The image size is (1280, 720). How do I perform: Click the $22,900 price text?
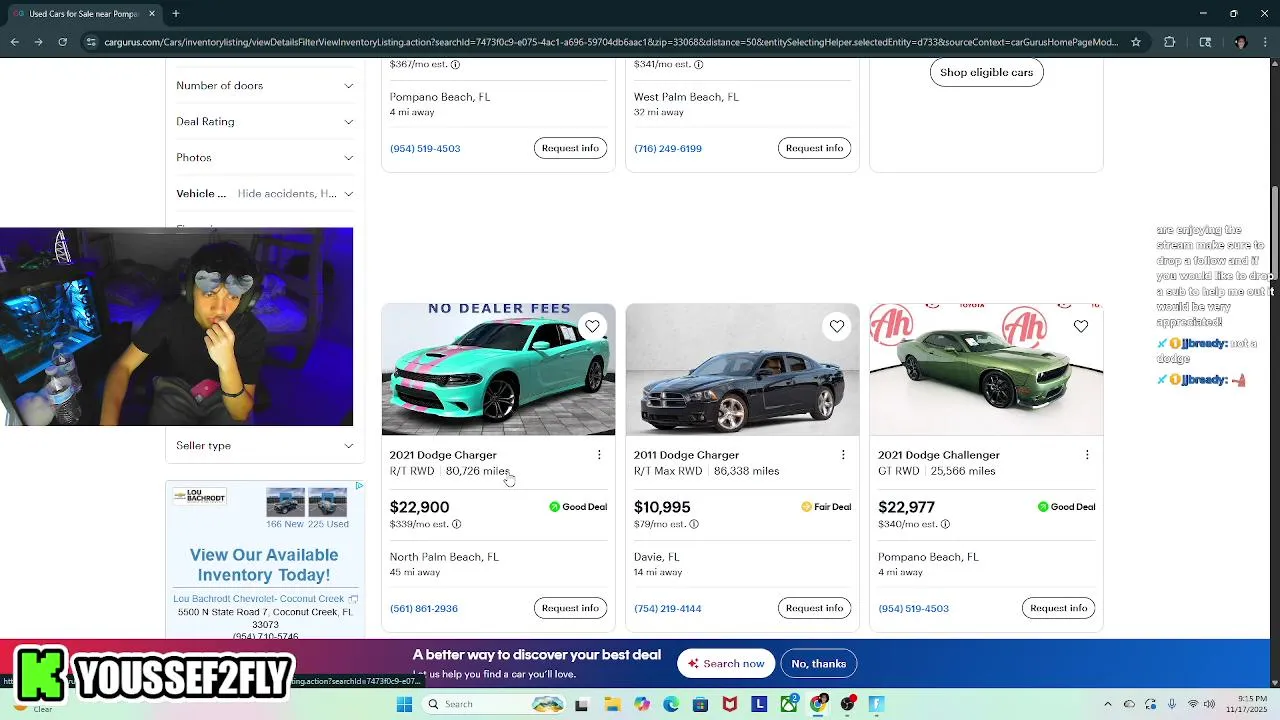pos(420,507)
